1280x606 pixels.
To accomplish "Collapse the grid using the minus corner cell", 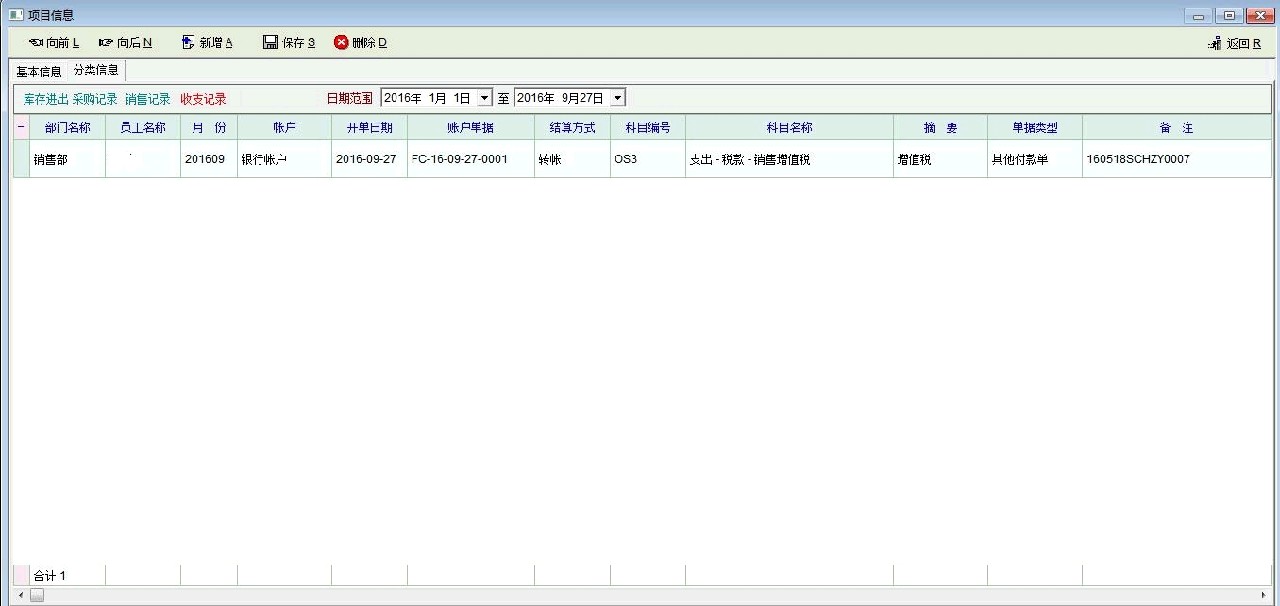I will (x=21, y=128).
